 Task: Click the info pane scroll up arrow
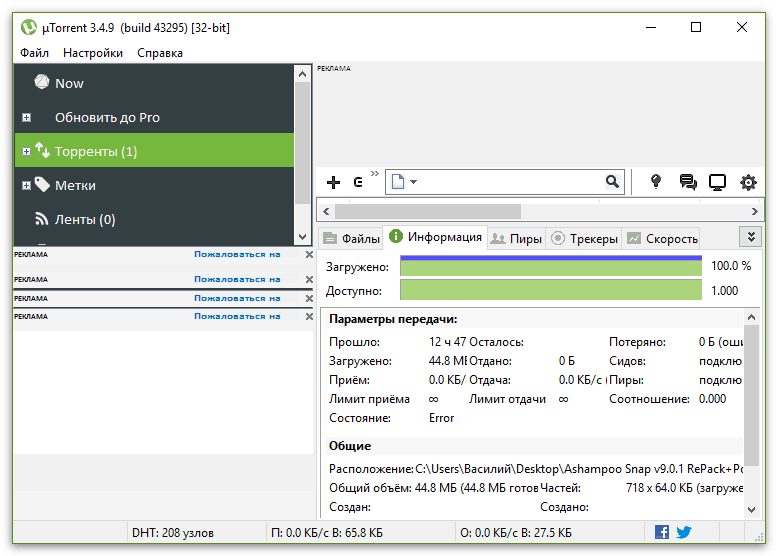(751, 317)
